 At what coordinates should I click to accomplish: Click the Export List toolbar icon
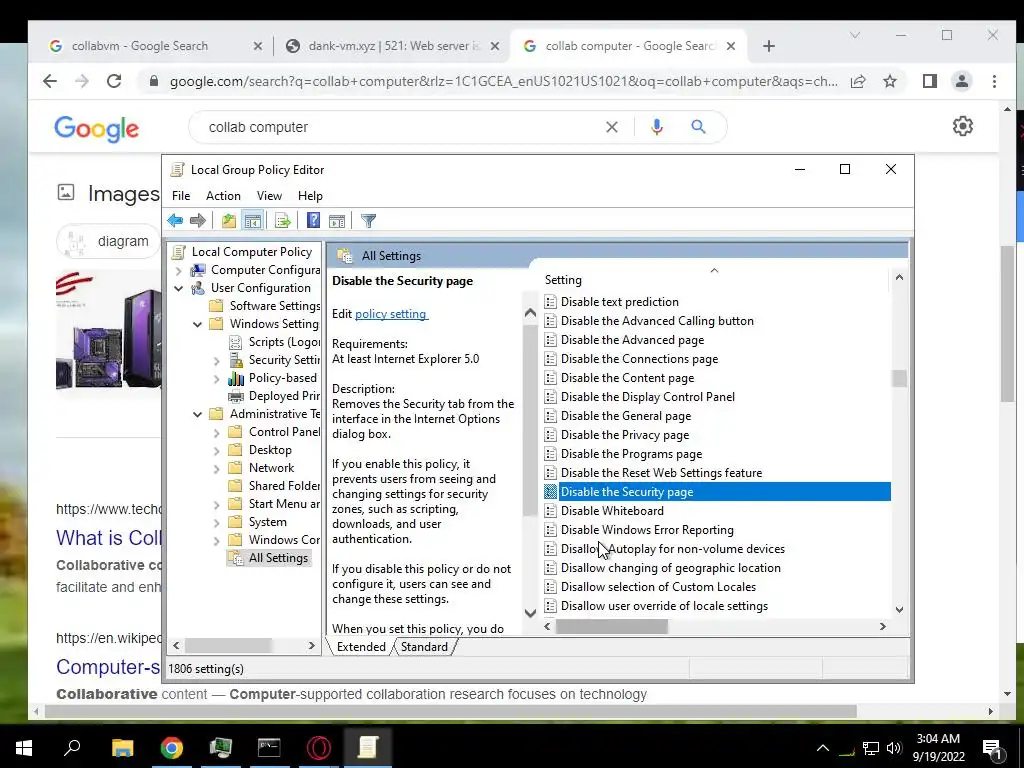tap(283, 221)
